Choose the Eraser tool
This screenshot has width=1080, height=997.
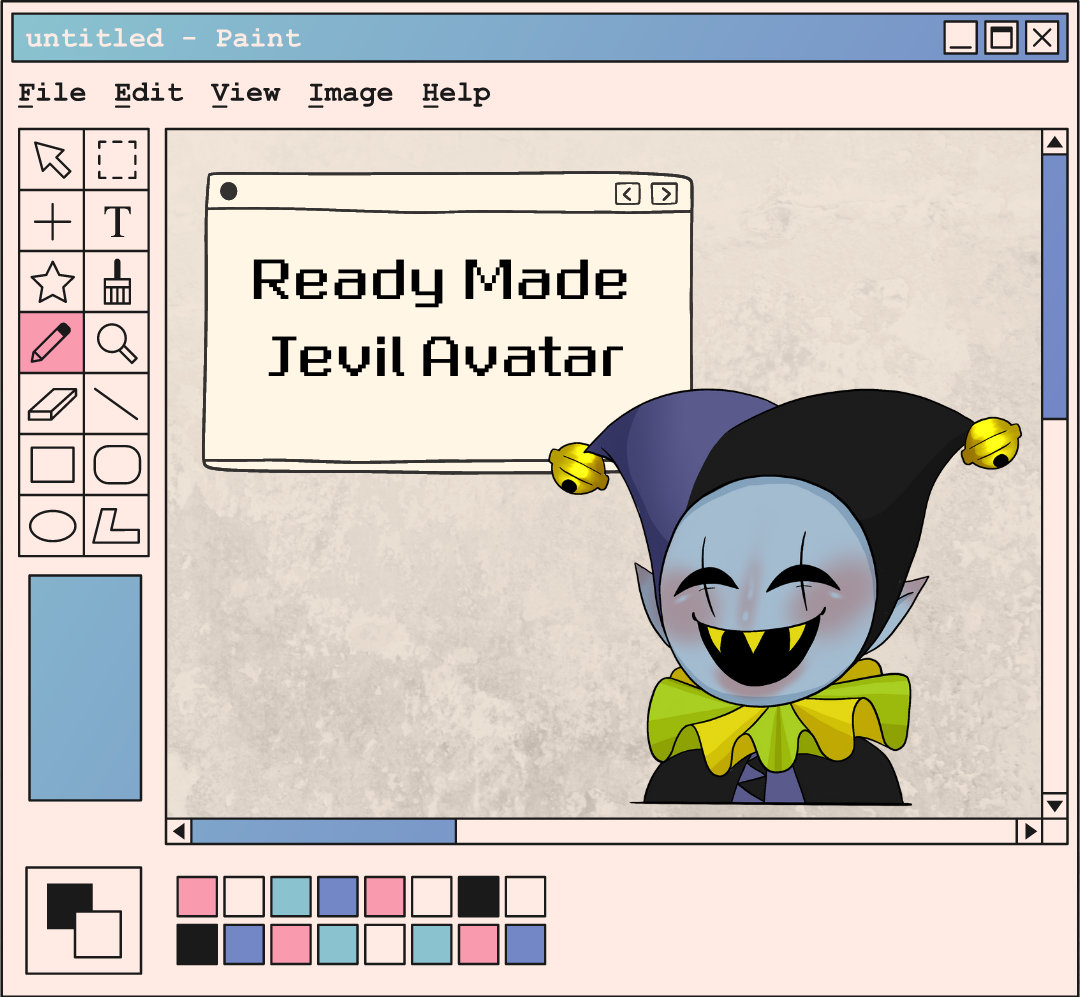pos(51,404)
